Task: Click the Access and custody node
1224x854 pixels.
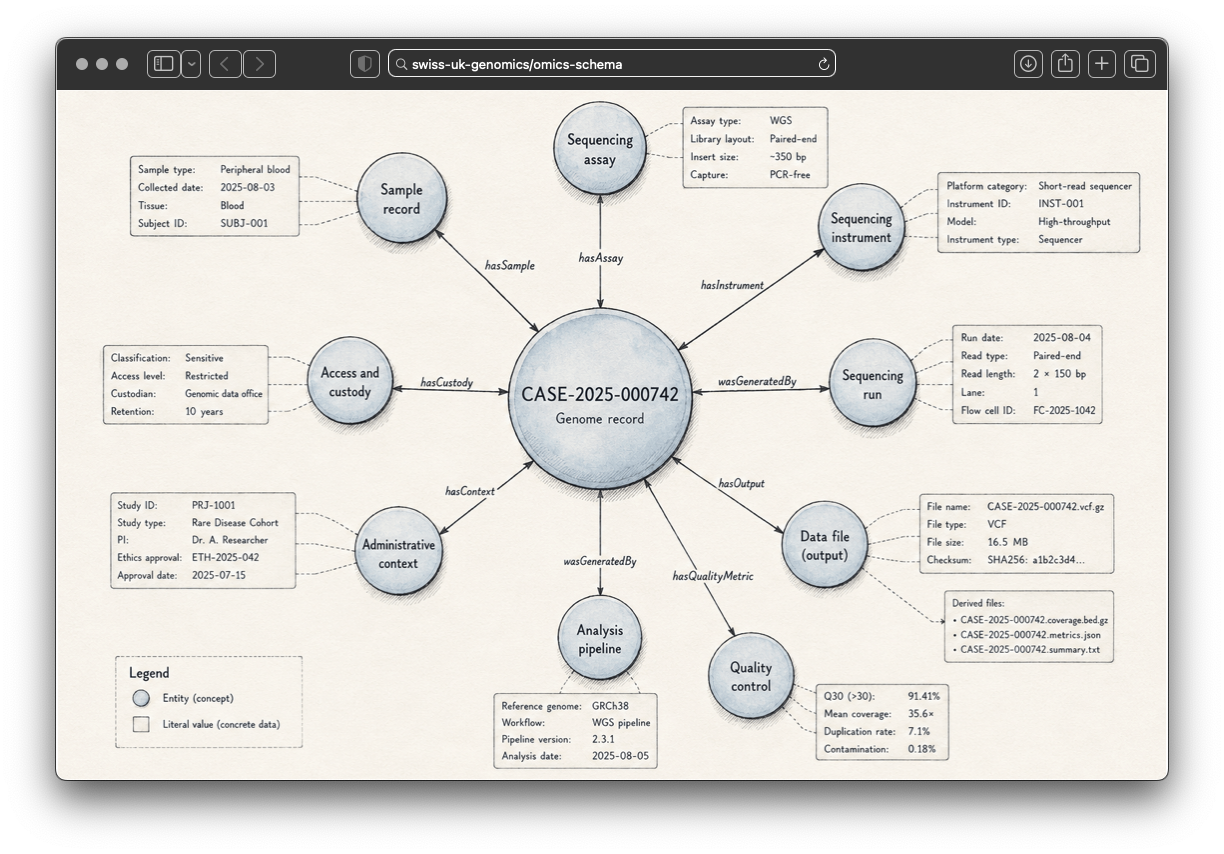Action: pos(350,381)
